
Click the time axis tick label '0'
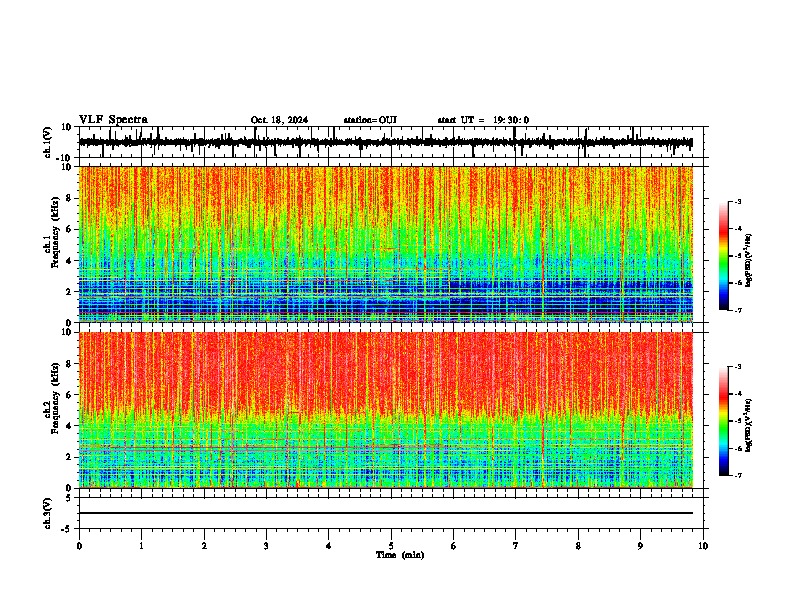click(79, 546)
